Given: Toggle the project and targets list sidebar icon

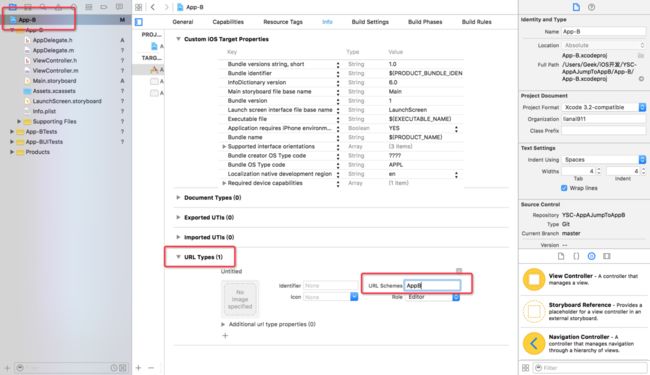Looking at the screenshot, I should (x=139, y=22).
